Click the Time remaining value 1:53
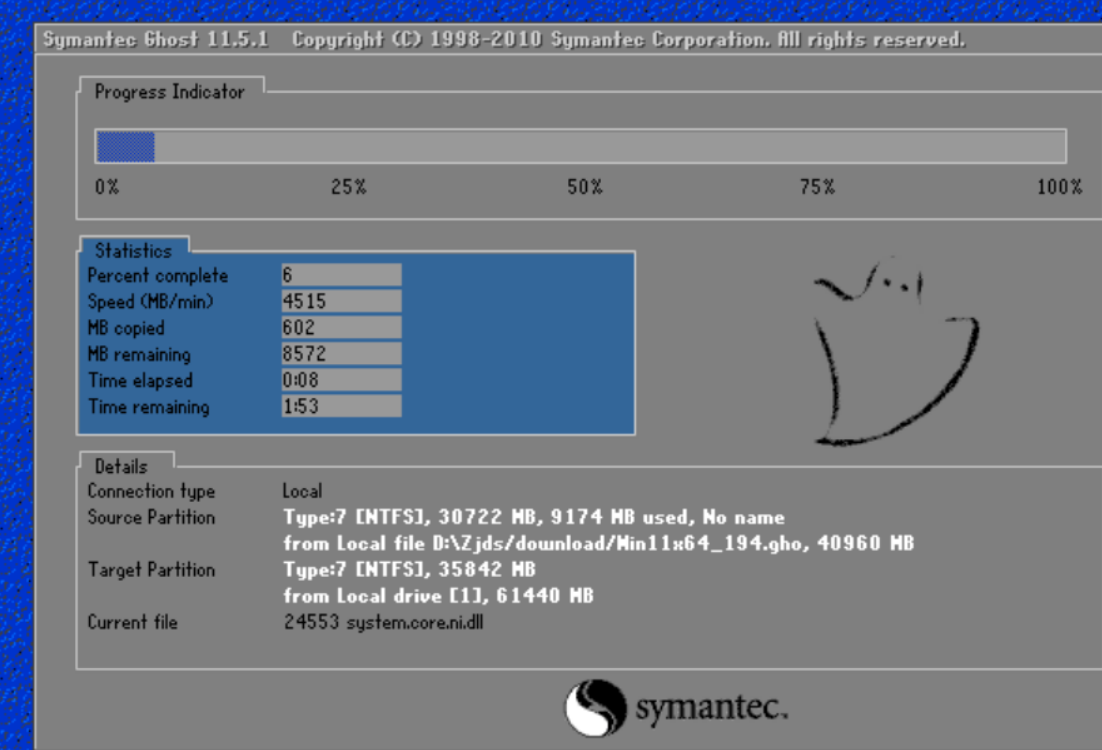The width and height of the screenshot is (1102, 750). click(x=342, y=406)
